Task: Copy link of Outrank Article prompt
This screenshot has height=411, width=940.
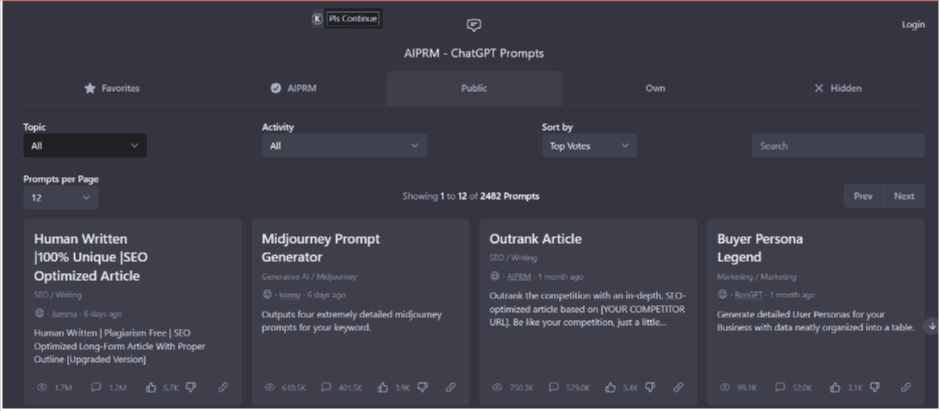Action: (x=679, y=388)
